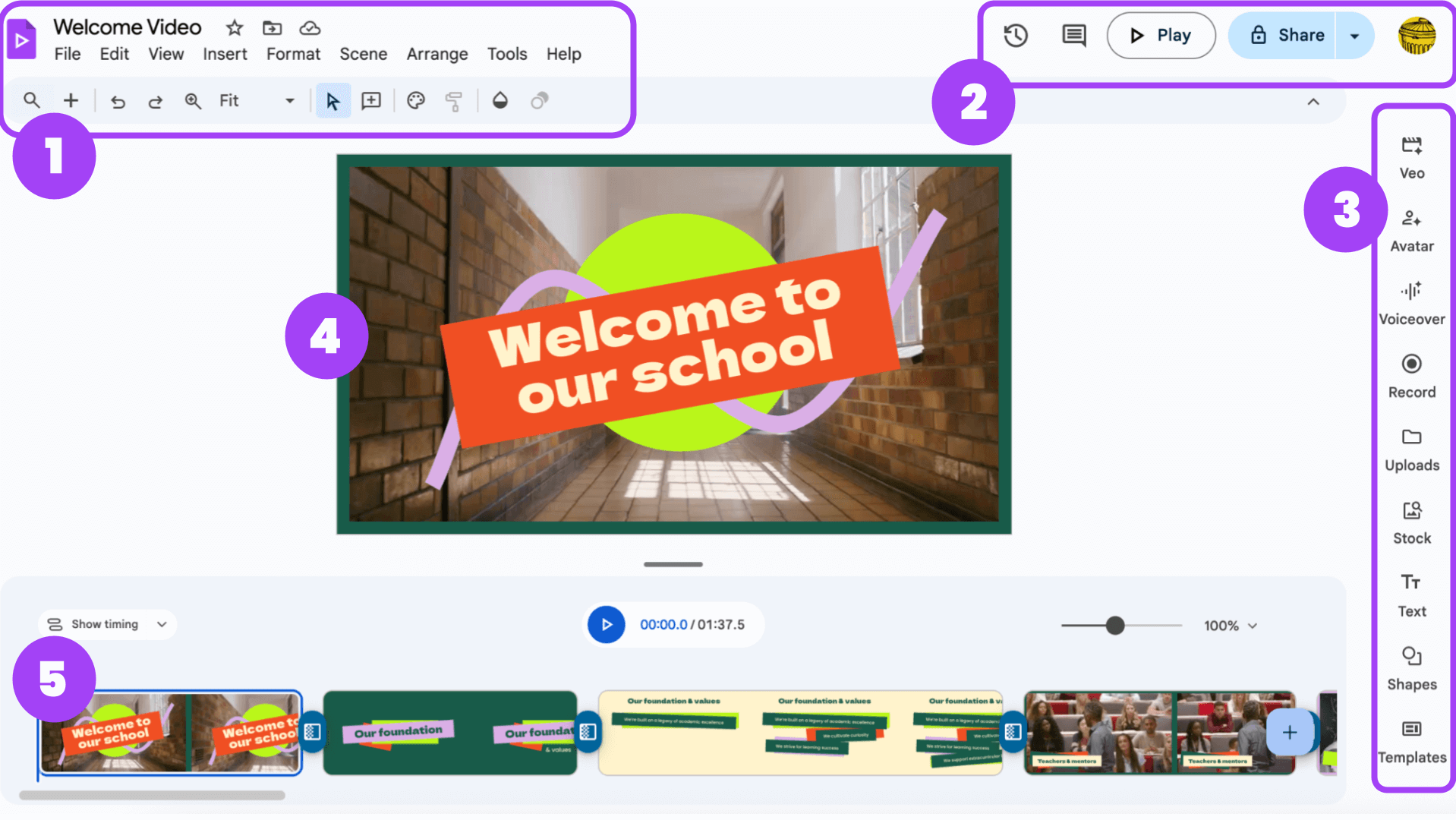This screenshot has height=820, width=1456.
Task: Open the Voiceover tool
Action: pos(1411,303)
